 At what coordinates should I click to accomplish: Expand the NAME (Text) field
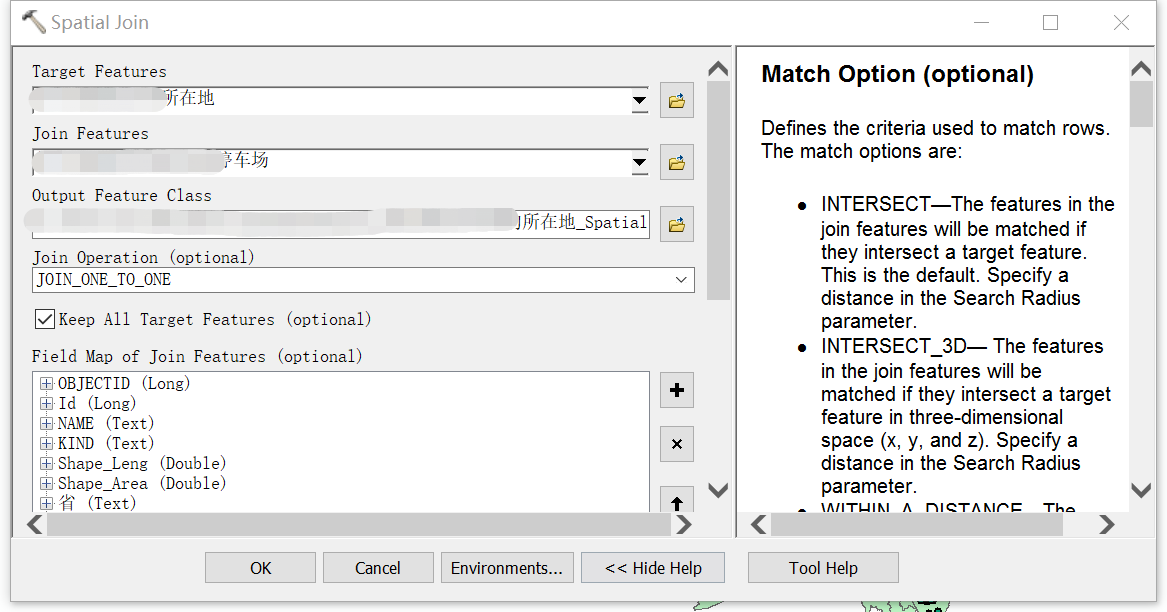click(46, 424)
